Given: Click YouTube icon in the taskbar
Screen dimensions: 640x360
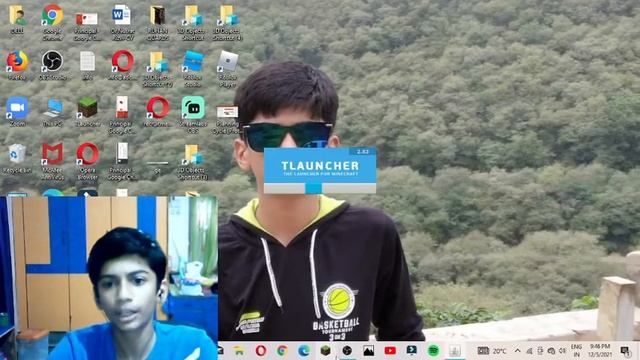Looking at the screenshot, I should point(390,351).
